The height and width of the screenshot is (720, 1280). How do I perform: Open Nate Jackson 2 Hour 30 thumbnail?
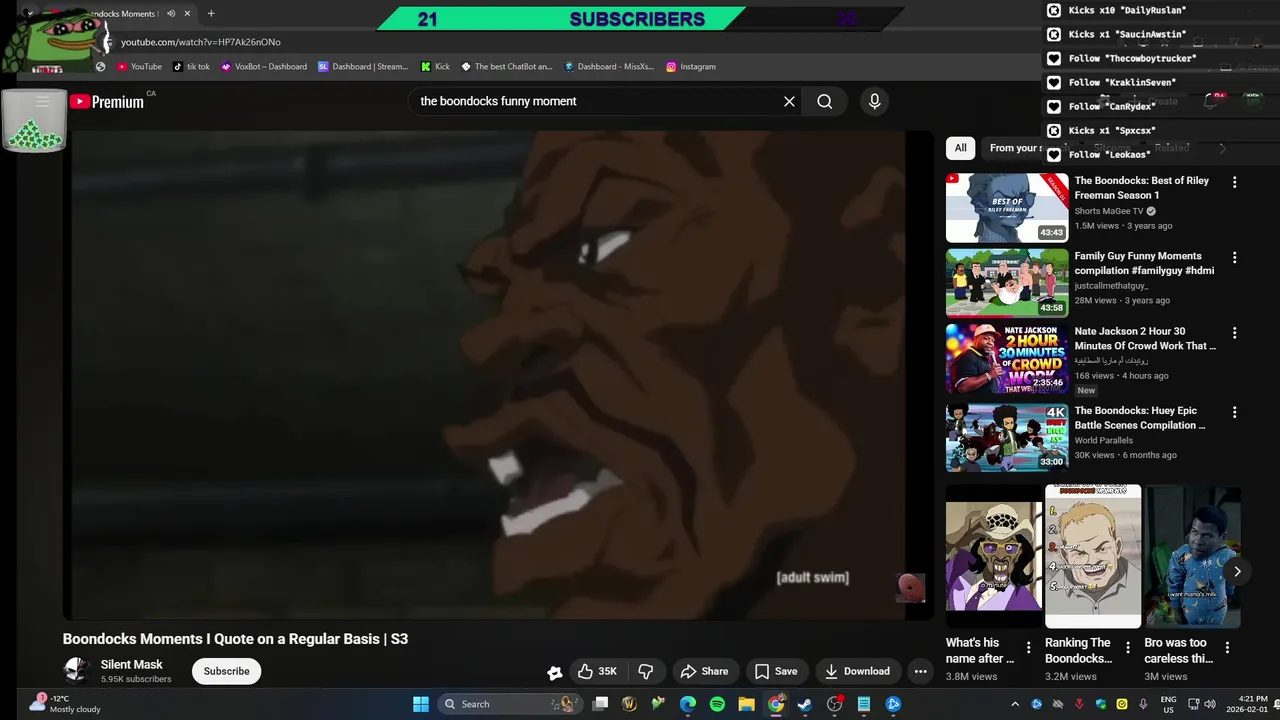coord(1007,358)
